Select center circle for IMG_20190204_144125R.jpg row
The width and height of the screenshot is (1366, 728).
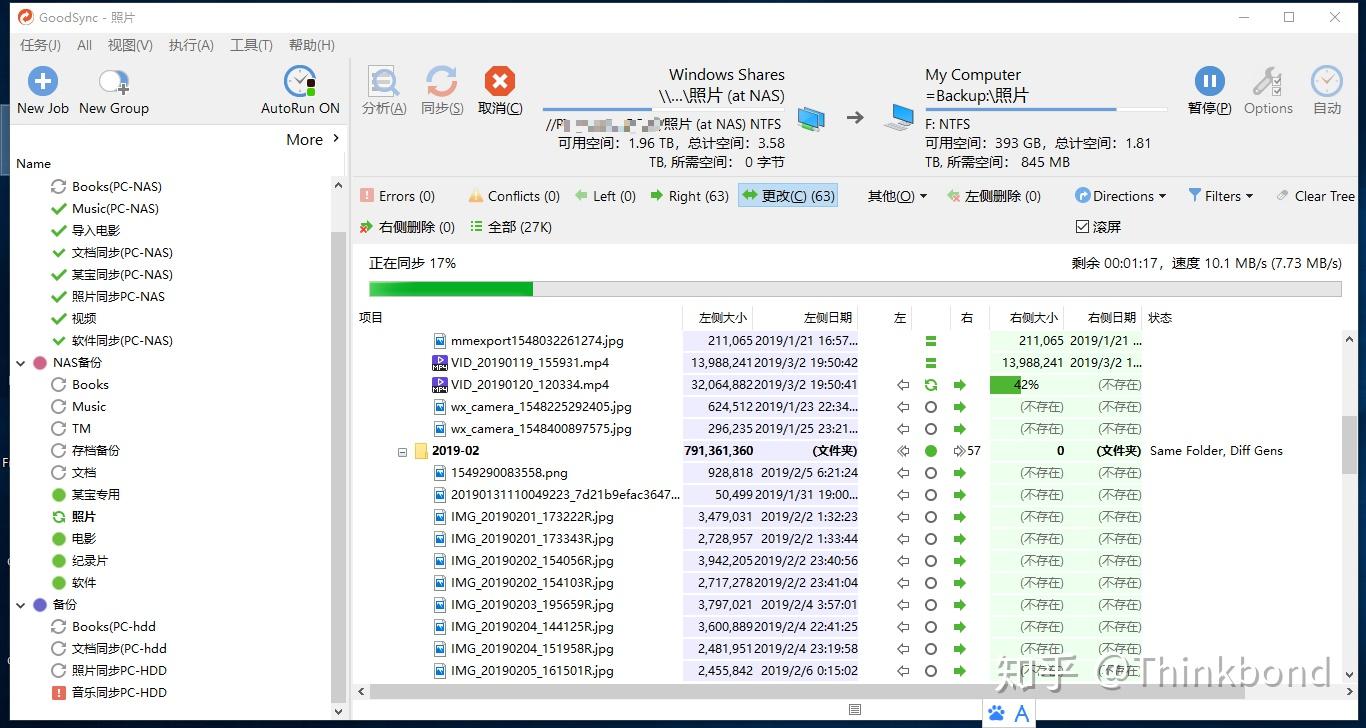(931, 627)
